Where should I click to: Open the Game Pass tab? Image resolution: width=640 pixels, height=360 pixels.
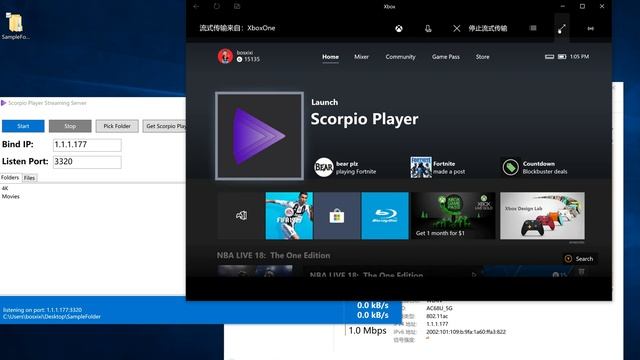click(446, 57)
